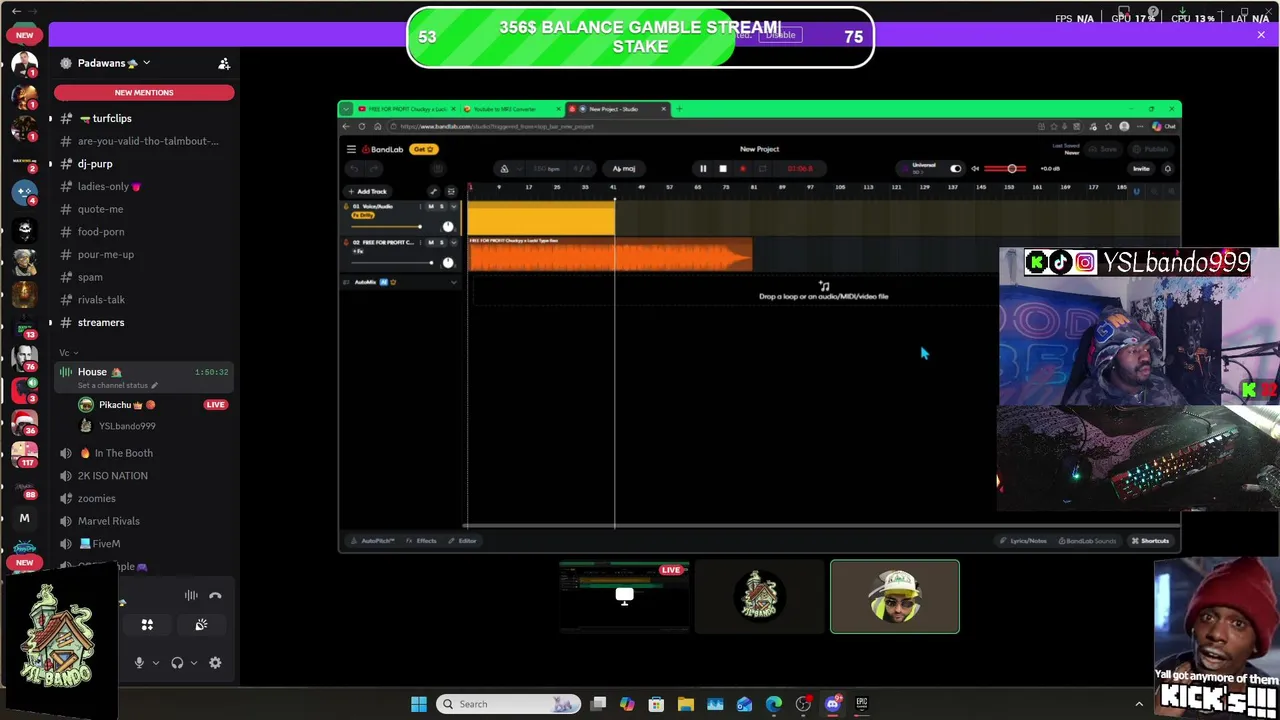This screenshot has height=720, width=1280.
Task: Open Windows Start menu
Action: (x=419, y=704)
